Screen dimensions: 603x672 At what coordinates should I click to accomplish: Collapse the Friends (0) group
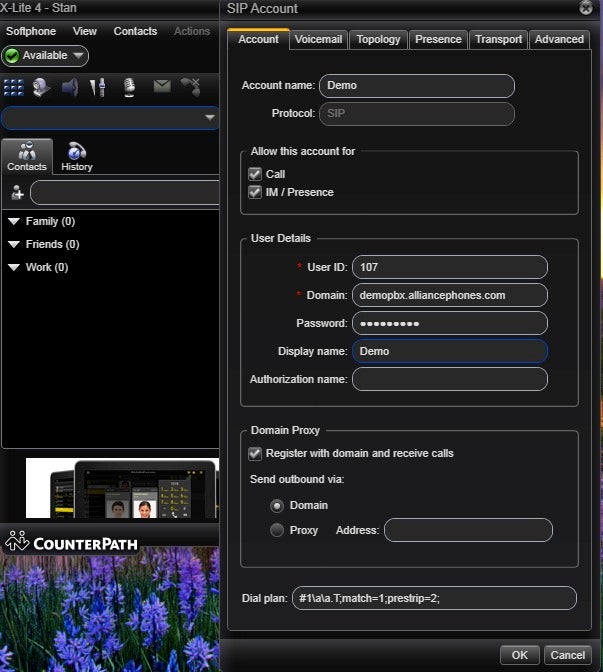click(14, 244)
